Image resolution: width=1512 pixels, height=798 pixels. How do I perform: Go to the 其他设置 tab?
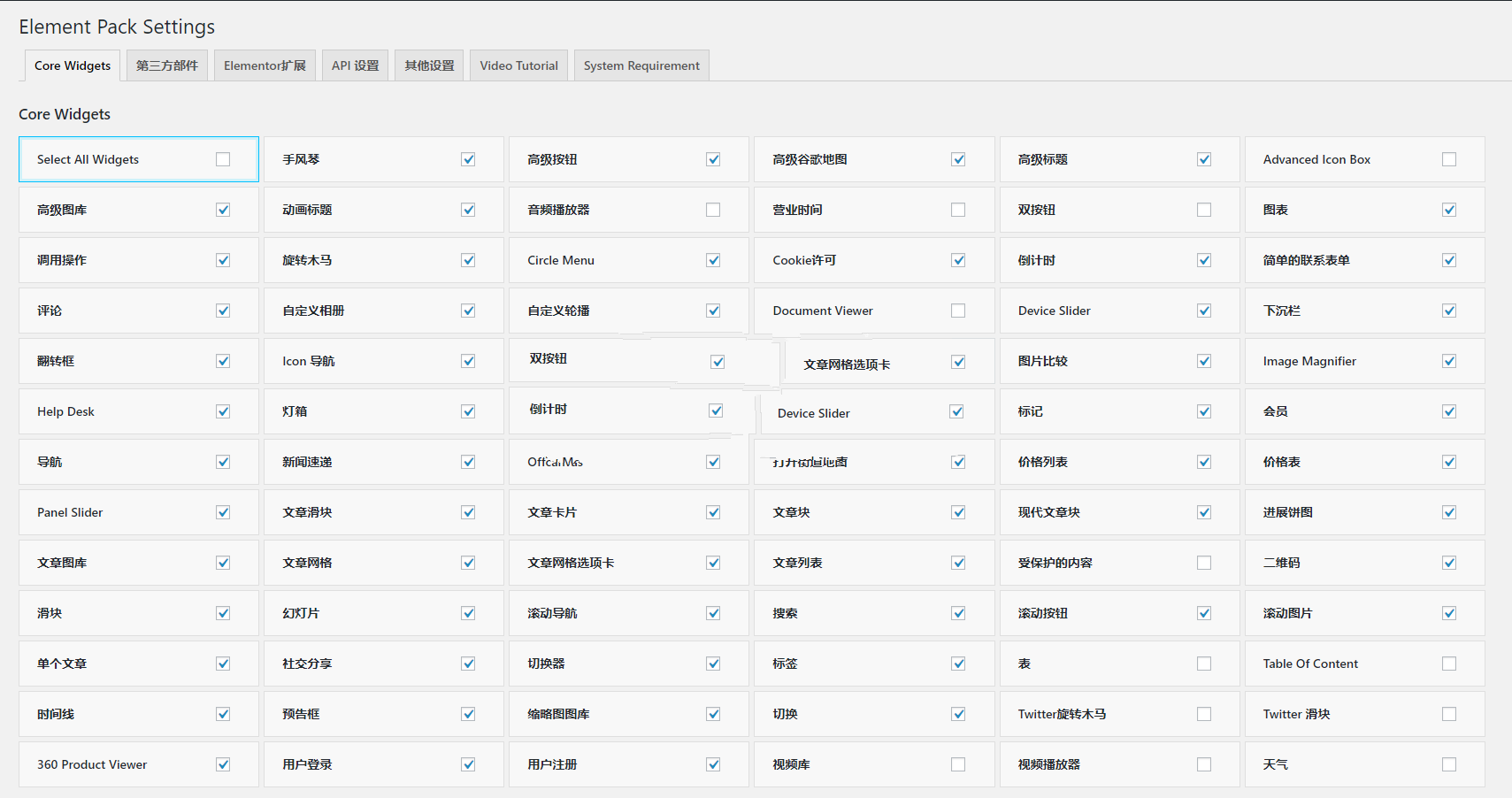[429, 65]
